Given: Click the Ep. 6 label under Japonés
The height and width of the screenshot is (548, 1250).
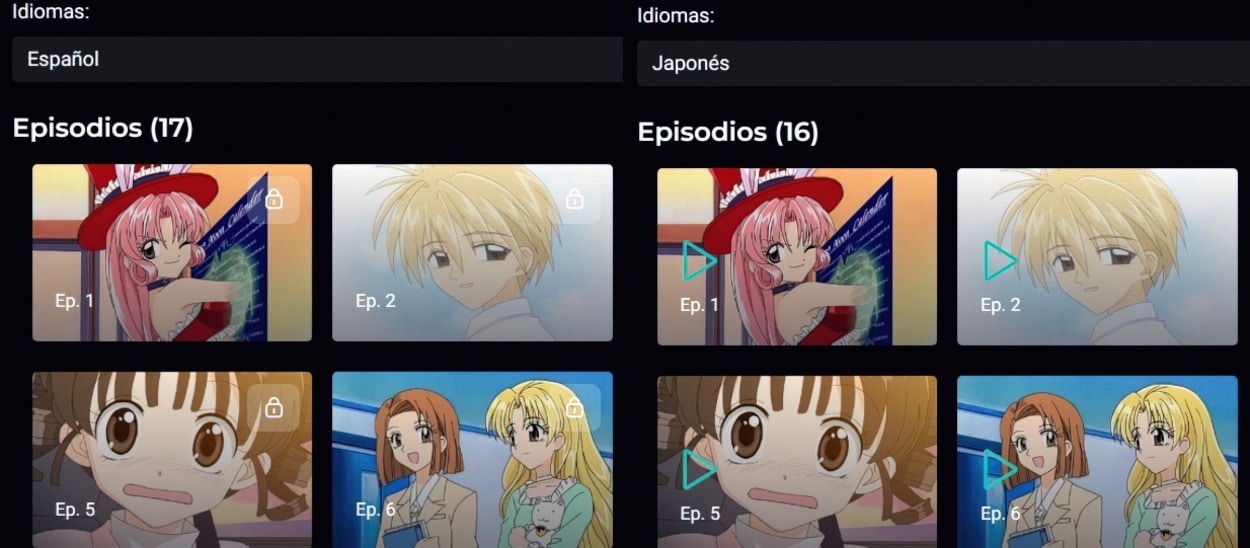Looking at the screenshot, I should (1000, 514).
